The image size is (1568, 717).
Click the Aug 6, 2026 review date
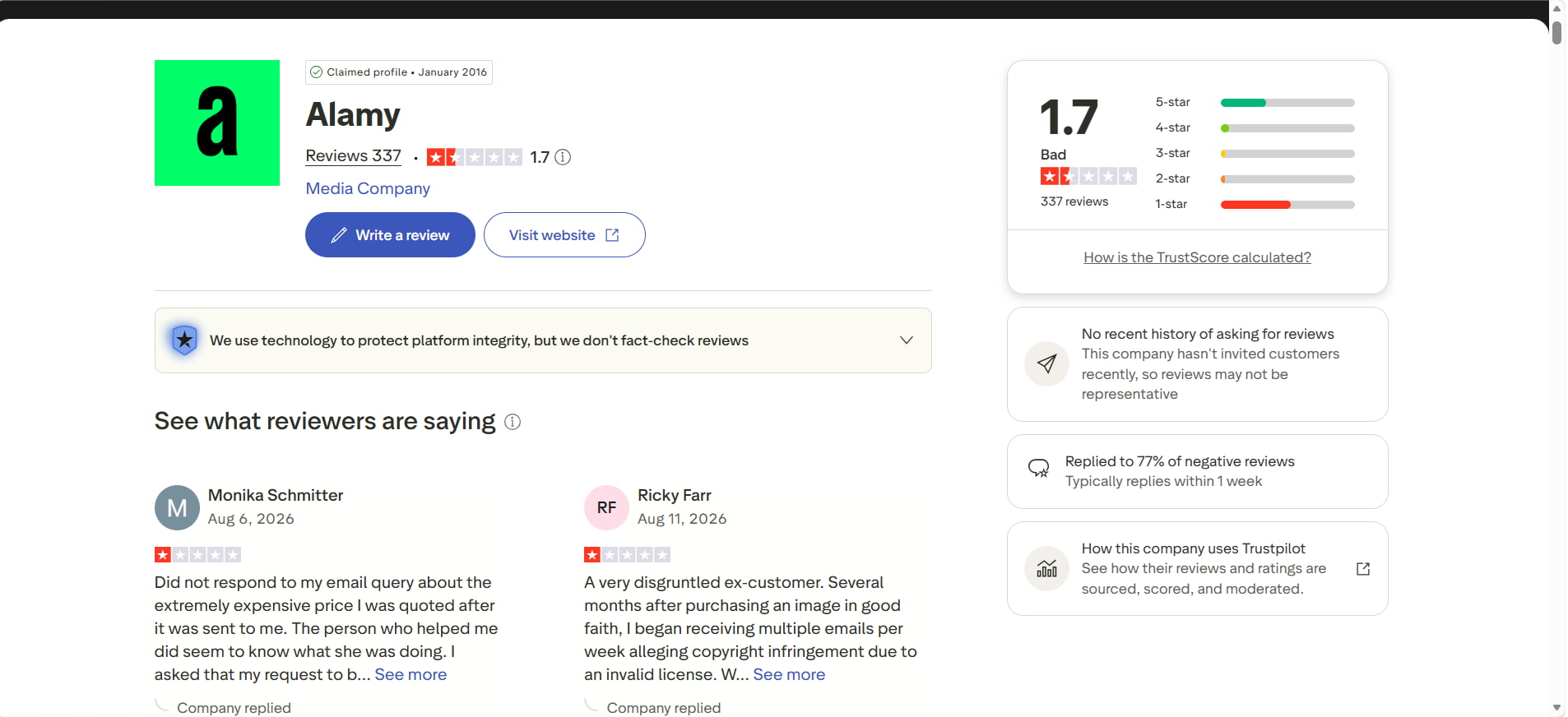(x=251, y=519)
